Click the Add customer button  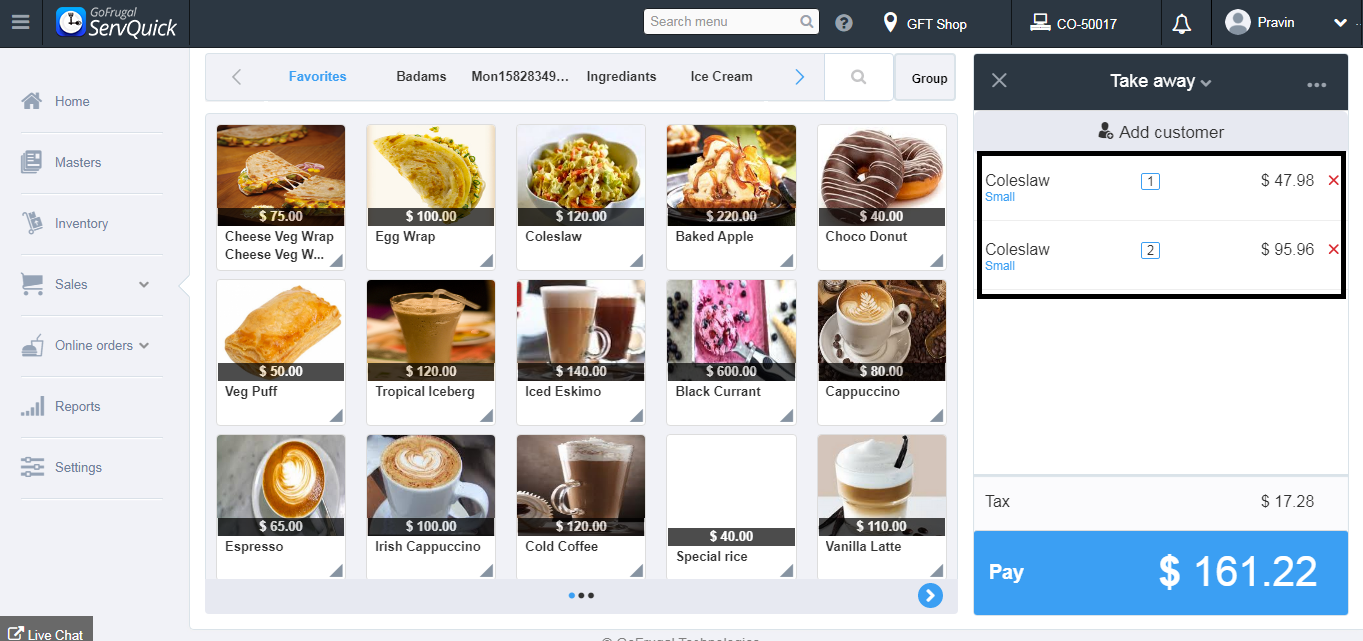coord(1160,132)
